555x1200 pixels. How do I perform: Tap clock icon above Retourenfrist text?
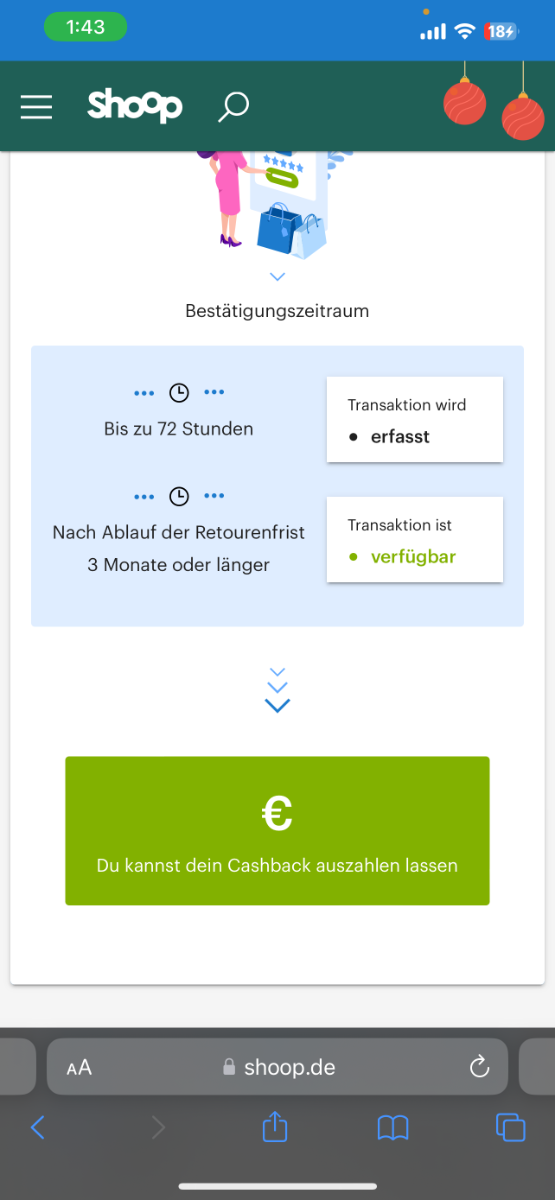(x=179, y=496)
